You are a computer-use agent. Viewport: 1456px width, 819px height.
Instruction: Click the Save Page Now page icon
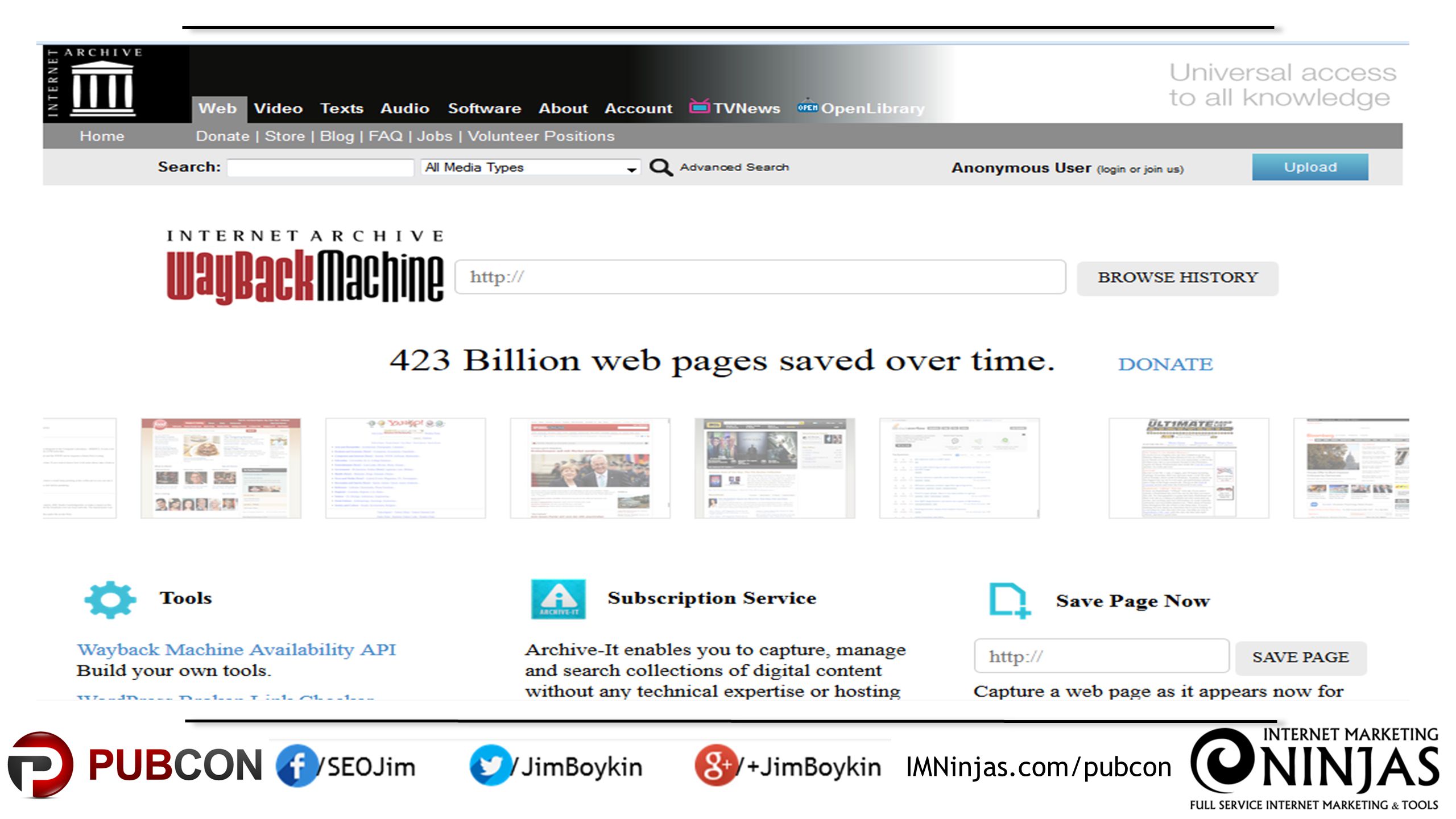(1010, 600)
